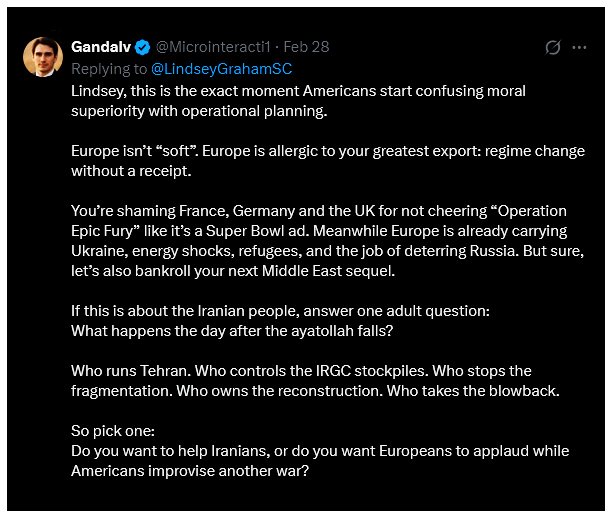Open Gandalv's profile picture
Viewport: 612px width, 518px height.
pyautogui.click(x=43, y=58)
